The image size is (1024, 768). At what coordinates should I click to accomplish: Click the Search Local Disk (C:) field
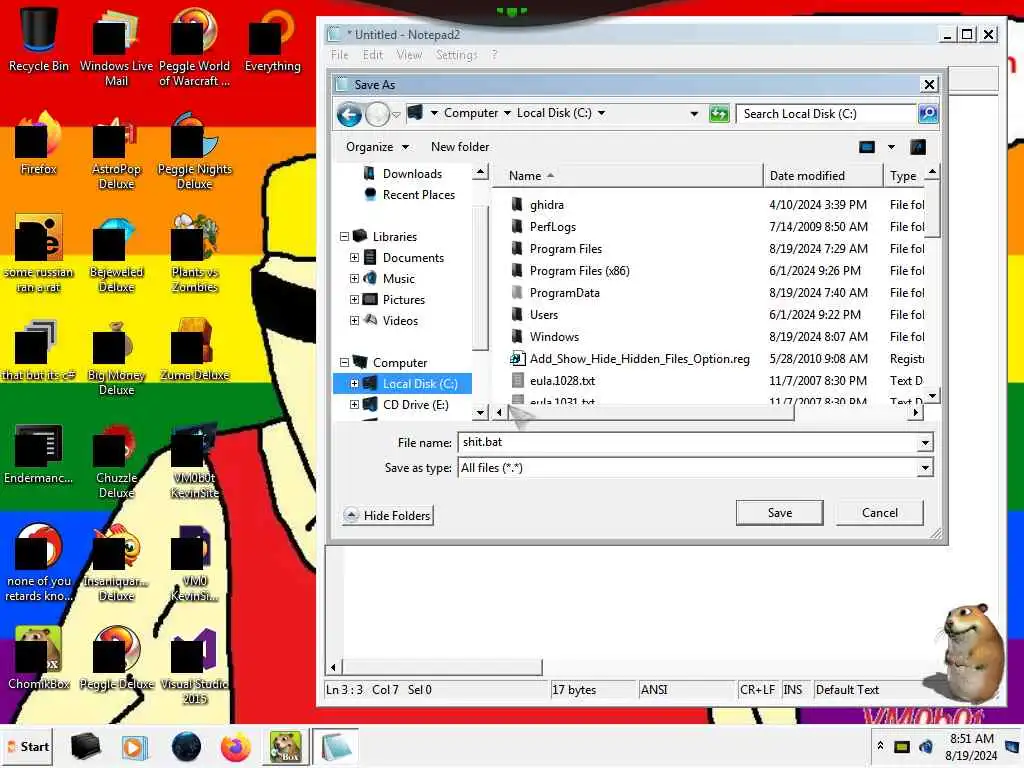[826, 114]
